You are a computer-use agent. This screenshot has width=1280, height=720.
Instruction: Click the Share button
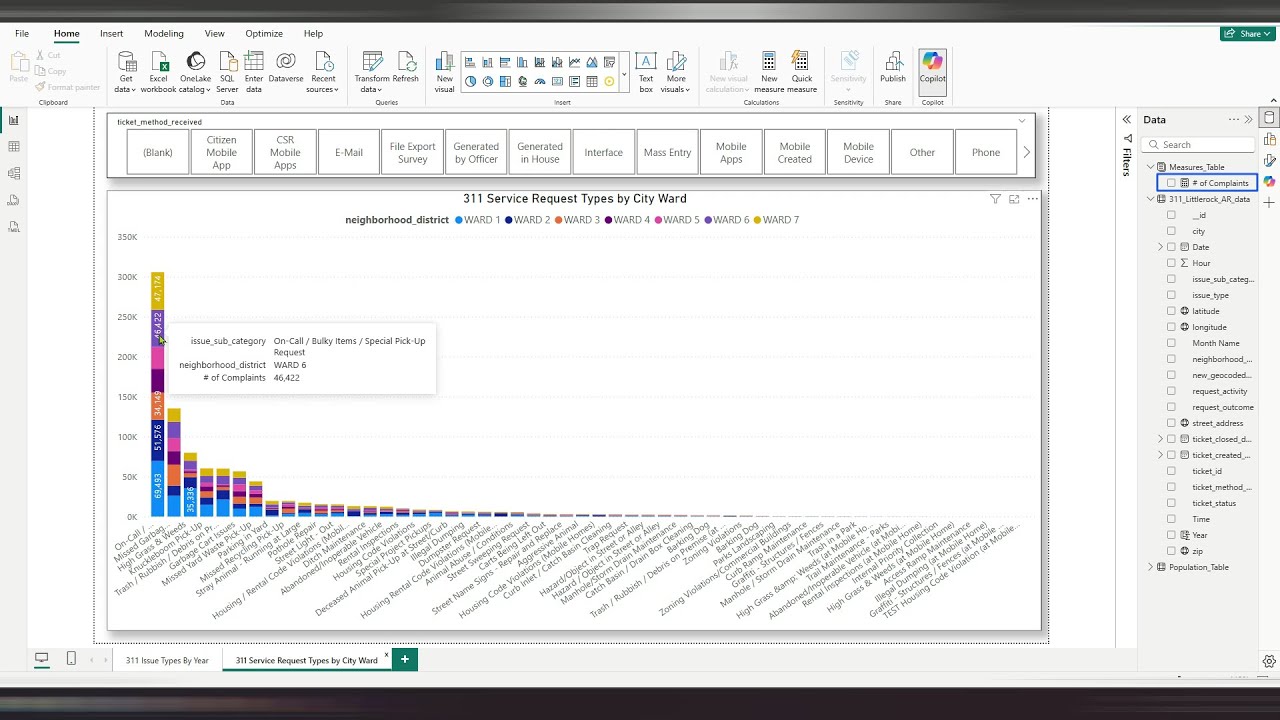click(1248, 33)
